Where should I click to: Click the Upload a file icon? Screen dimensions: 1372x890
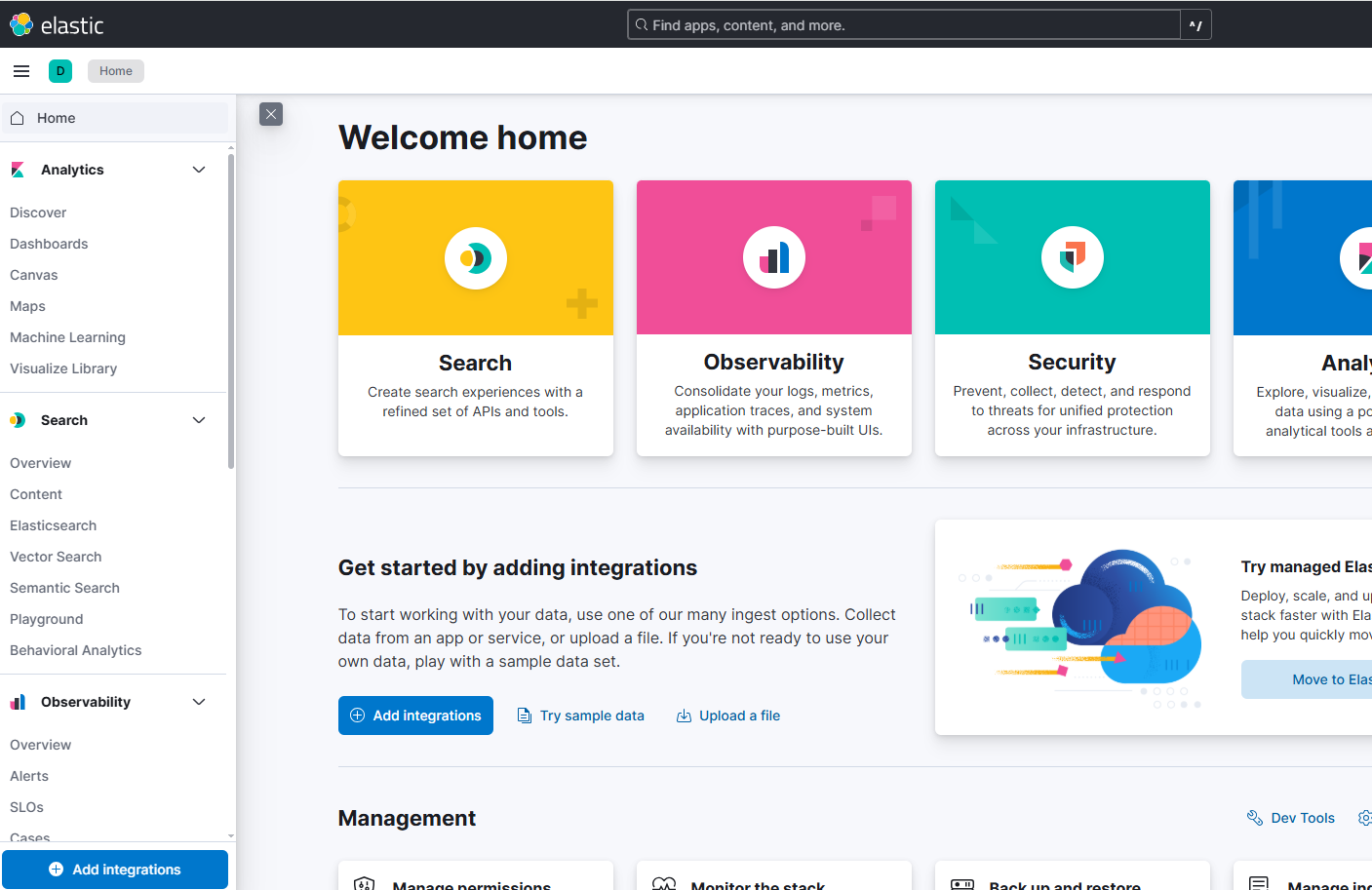tap(684, 716)
